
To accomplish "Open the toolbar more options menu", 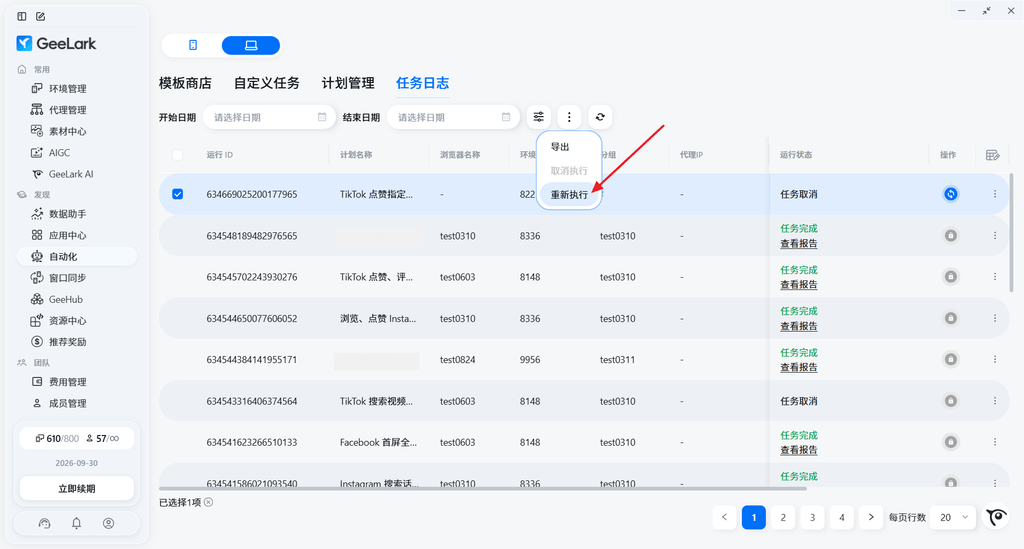I will 569,117.
